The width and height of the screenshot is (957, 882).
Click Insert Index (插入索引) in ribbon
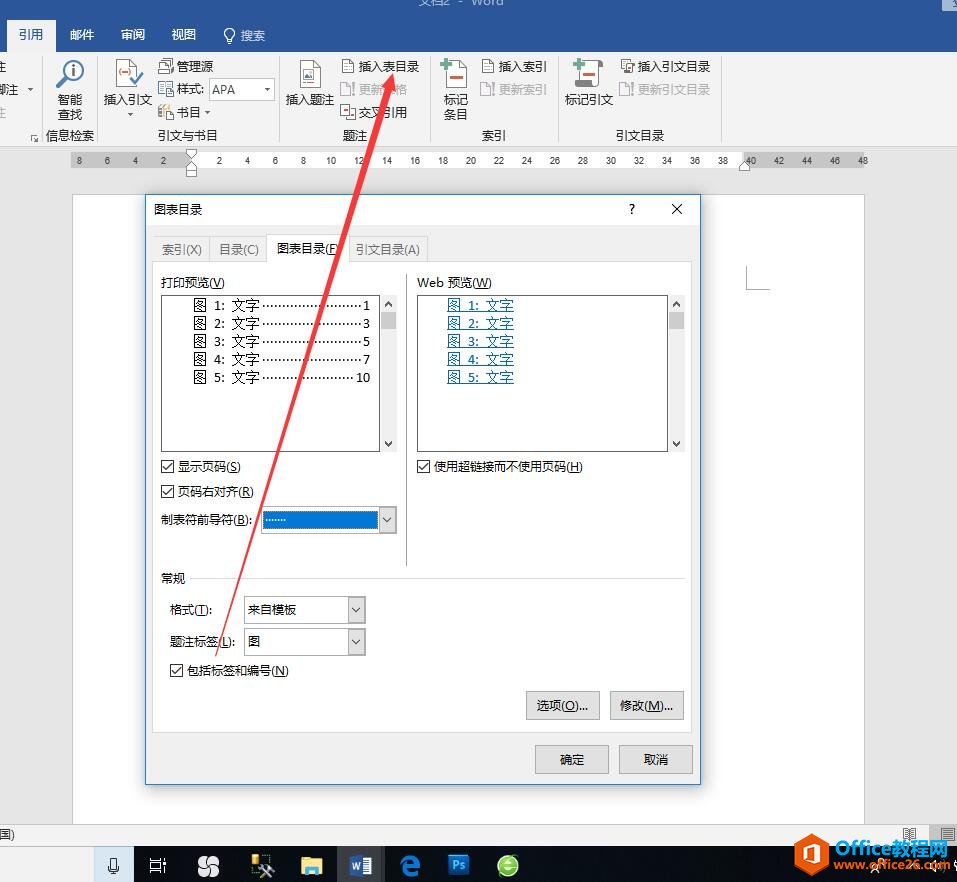coord(514,66)
